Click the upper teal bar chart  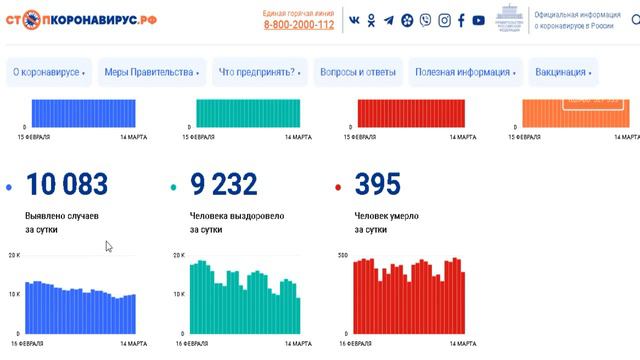click(x=248, y=113)
